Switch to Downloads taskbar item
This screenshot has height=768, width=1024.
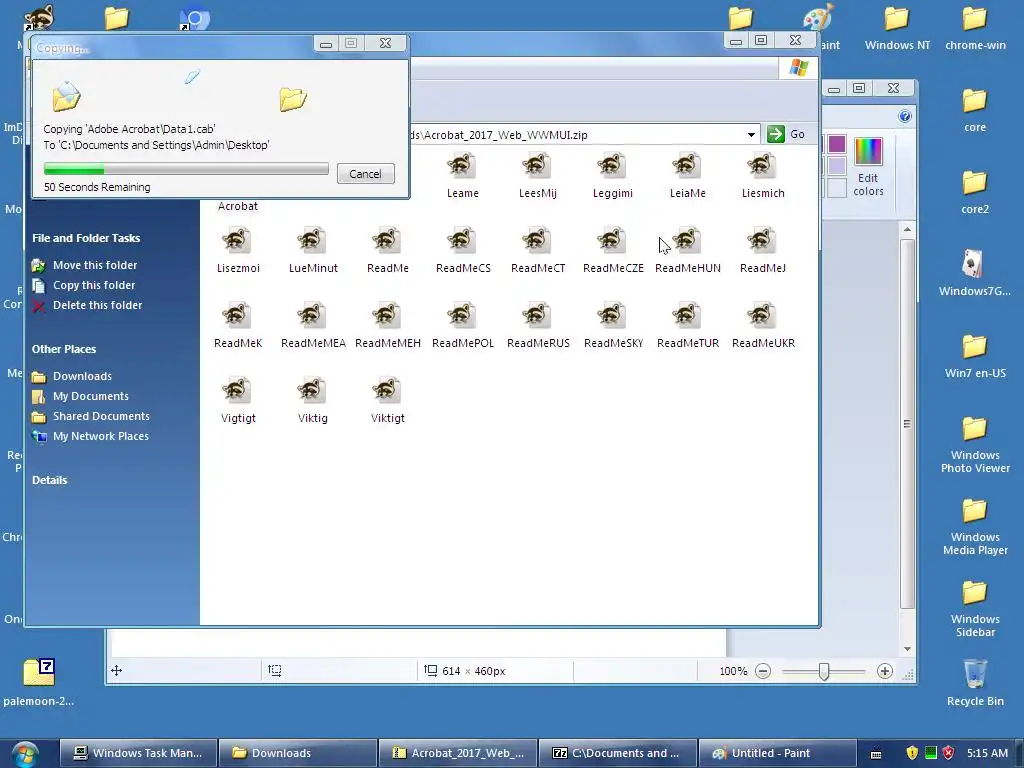click(298, 753)
